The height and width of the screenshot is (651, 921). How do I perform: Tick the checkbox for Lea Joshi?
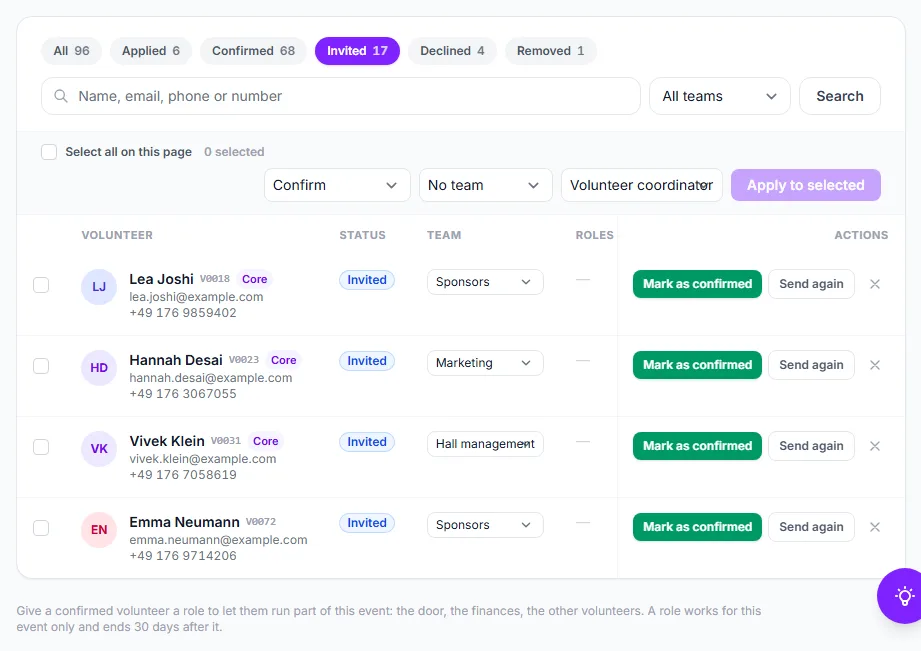click(41, 286)
